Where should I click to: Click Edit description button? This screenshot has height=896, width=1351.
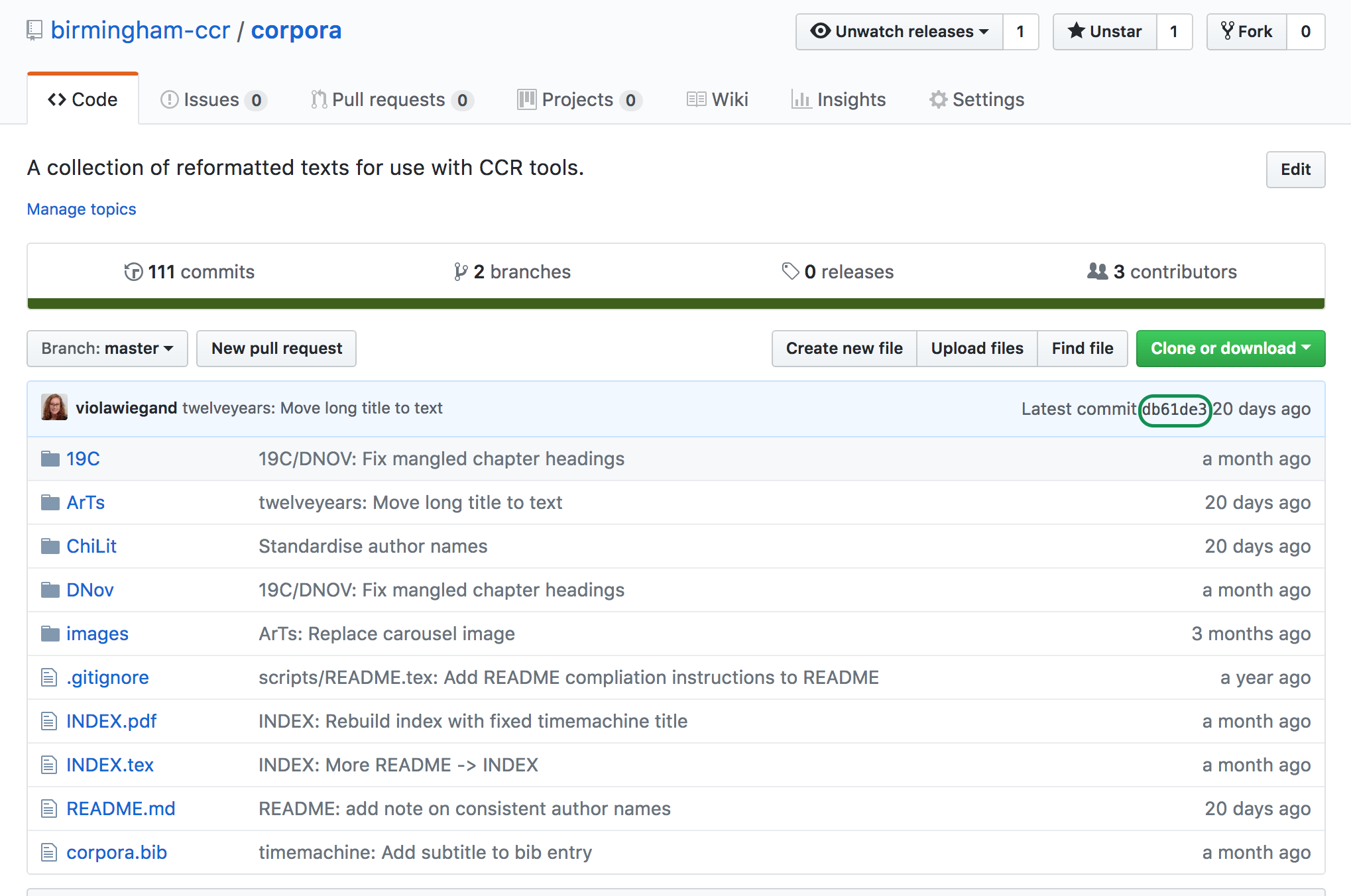[x=1295, y=170]
